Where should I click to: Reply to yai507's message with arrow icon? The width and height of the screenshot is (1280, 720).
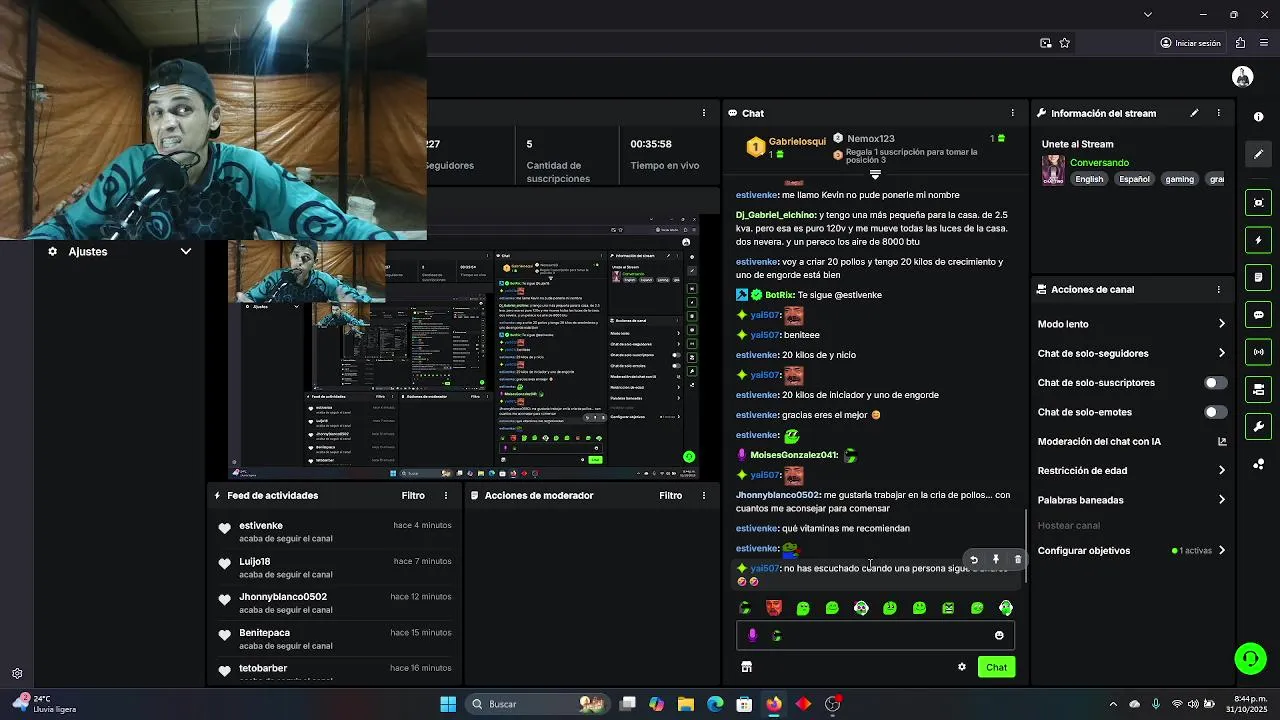[x=973, y=560]
